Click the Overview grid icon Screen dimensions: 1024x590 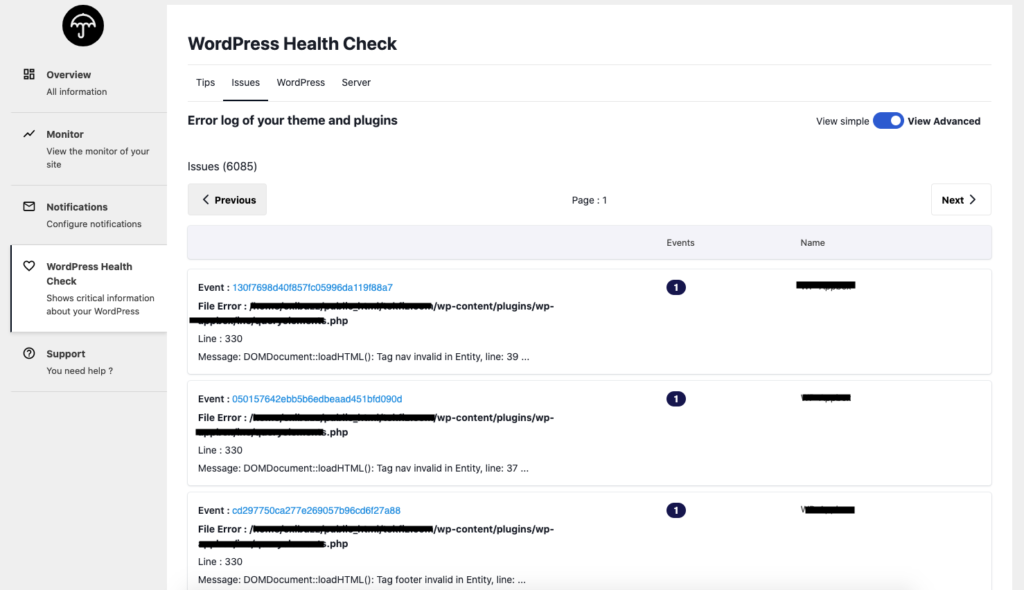(x=29, y=74)
